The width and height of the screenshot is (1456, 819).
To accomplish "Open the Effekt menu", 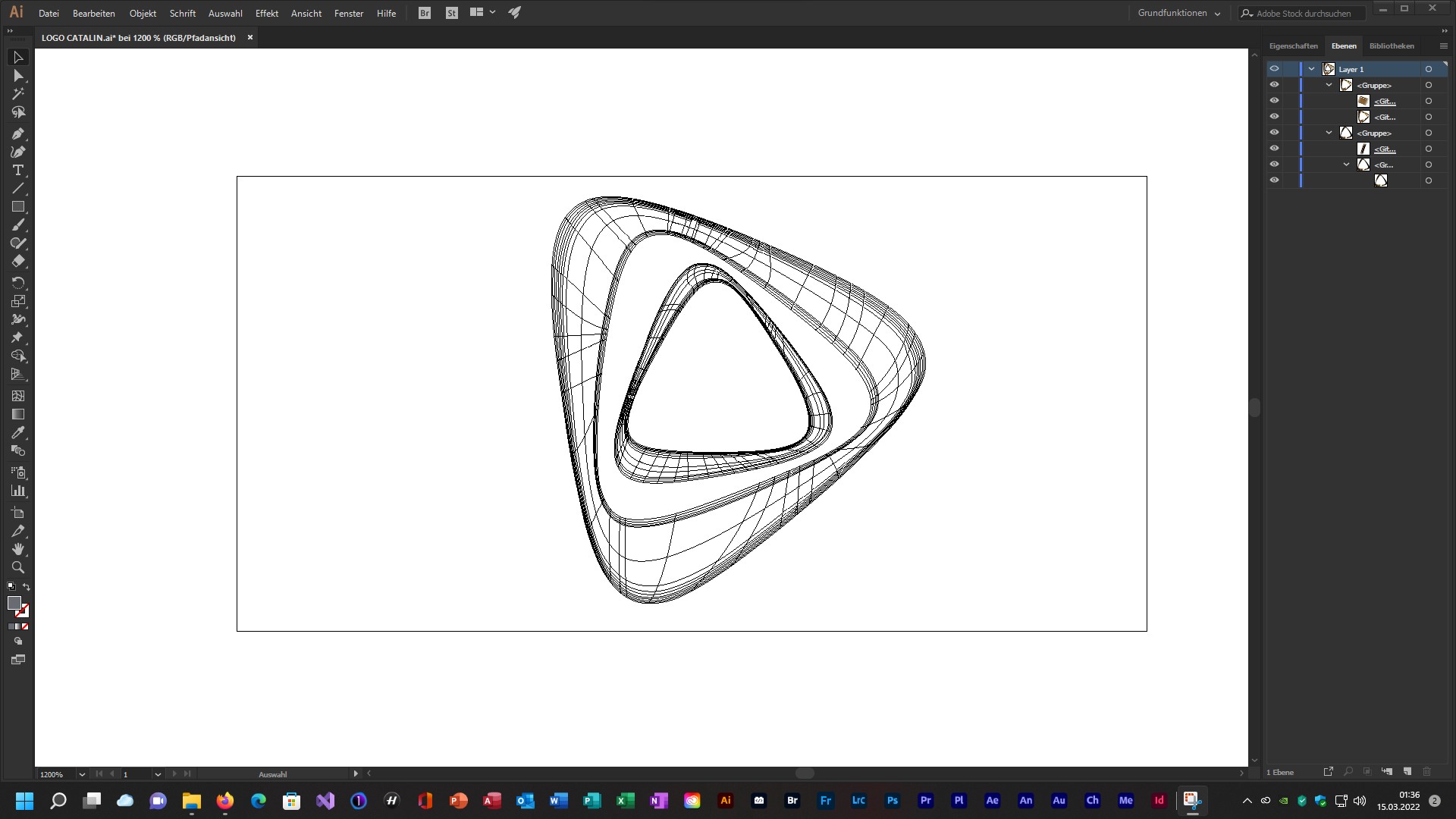I will [266, 13].
